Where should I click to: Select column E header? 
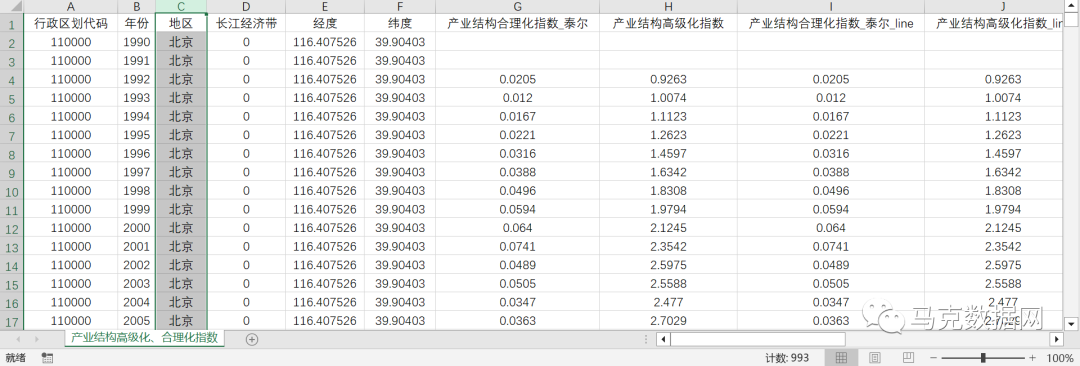(x=324, y=6)
